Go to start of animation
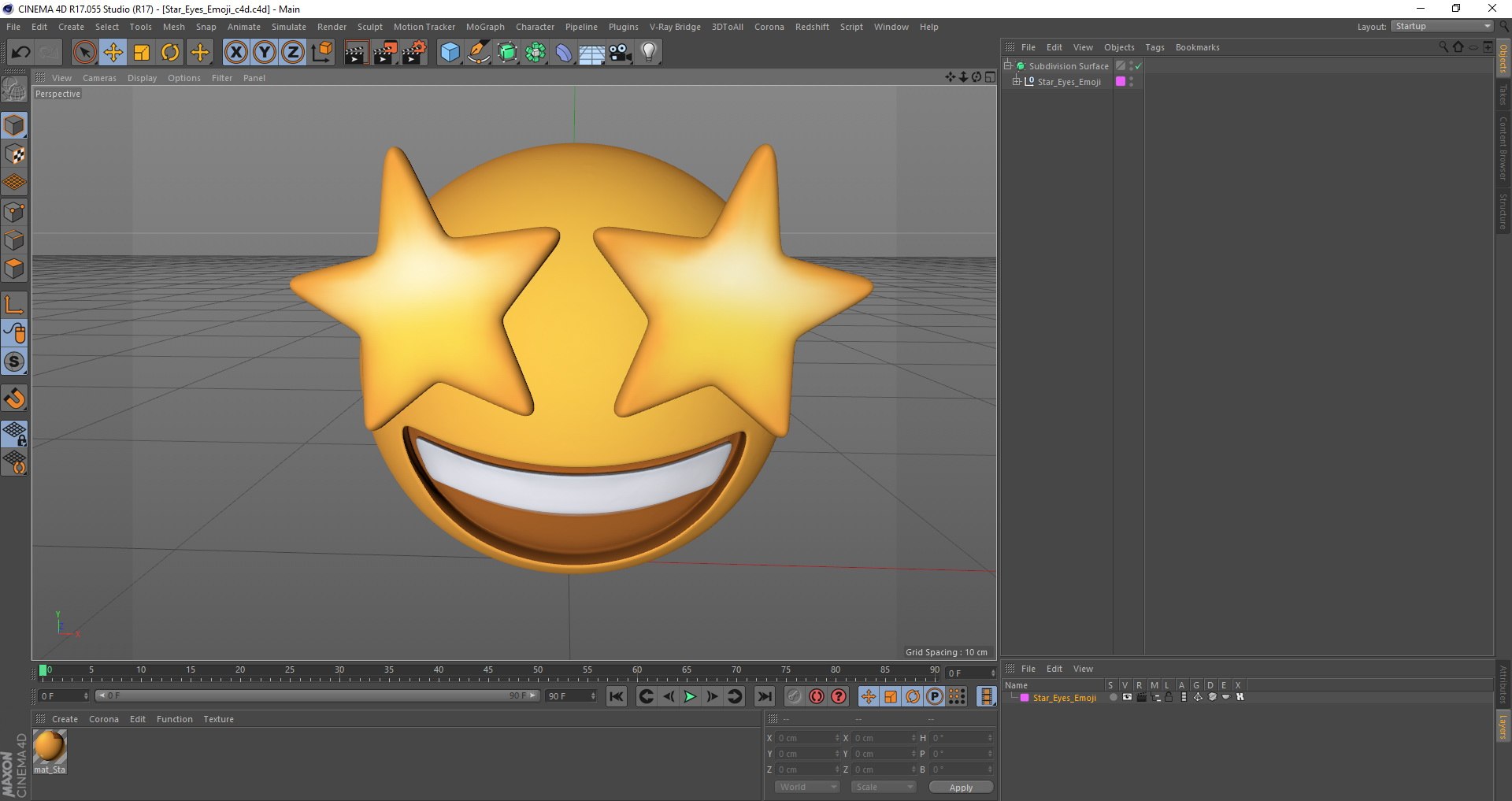Viewport: 1512px width, 801px height. 617,696
